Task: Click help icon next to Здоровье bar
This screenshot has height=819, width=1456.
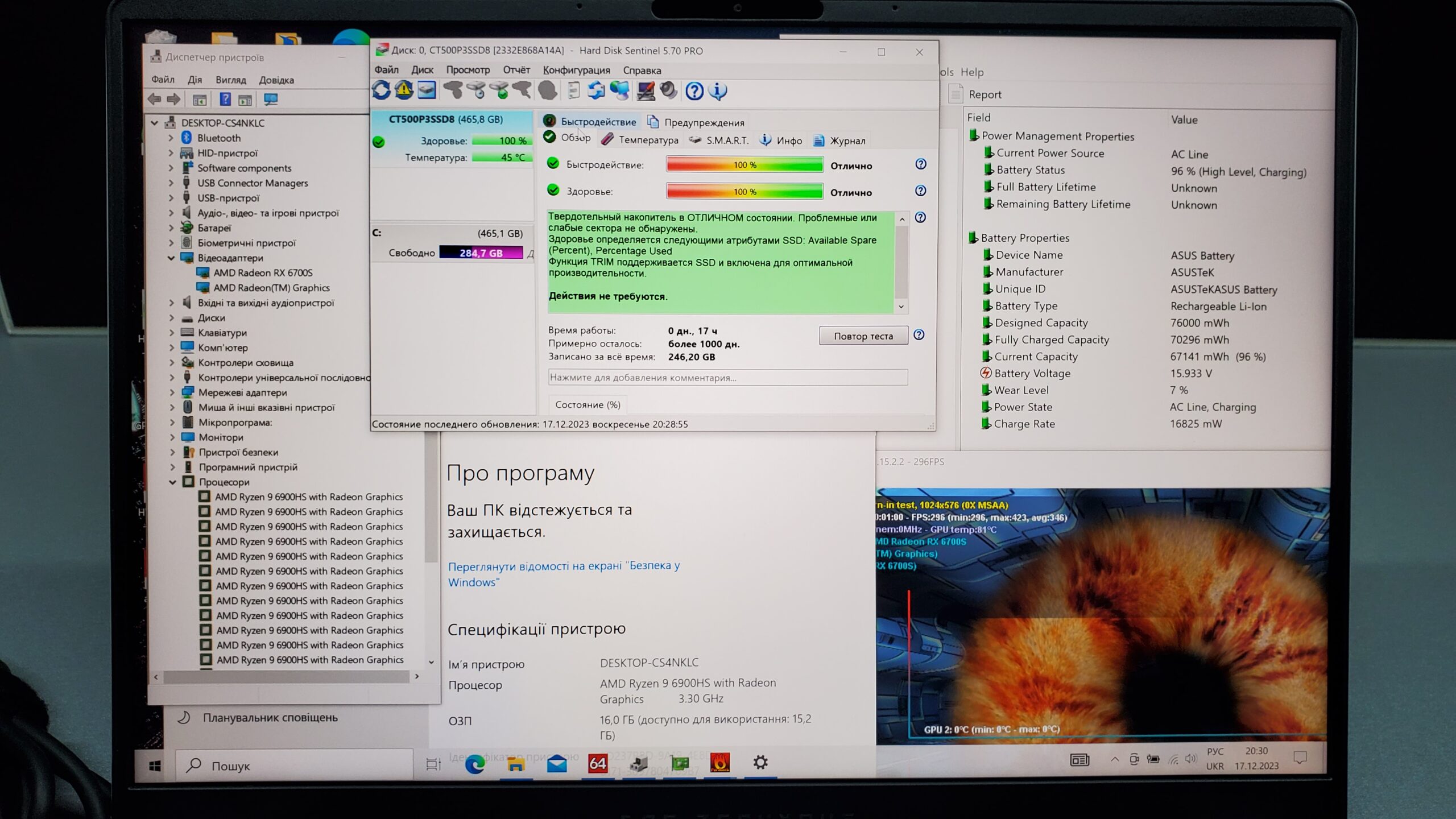Action: [x=920, y=191]
